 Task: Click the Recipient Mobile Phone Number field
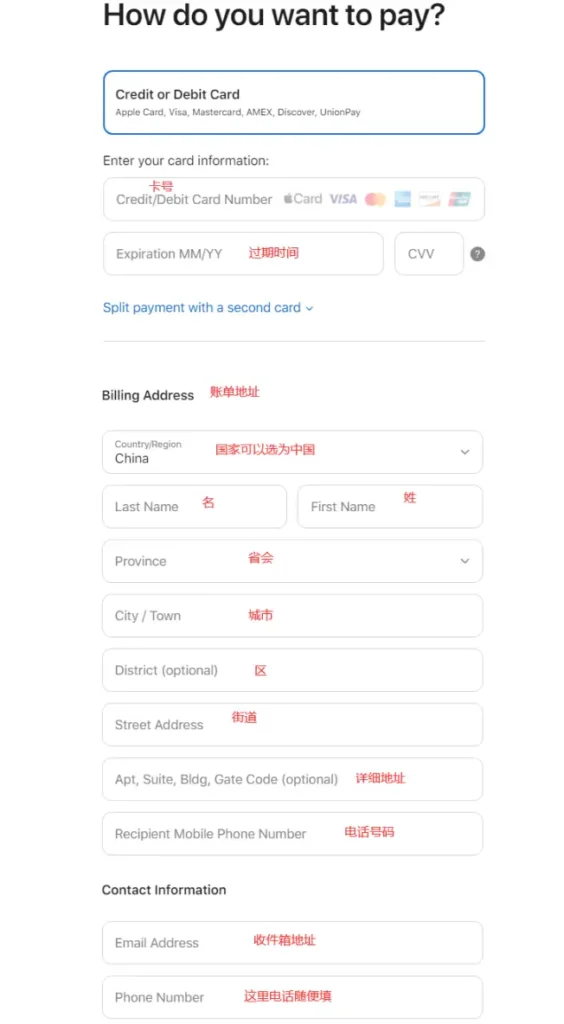292,833
